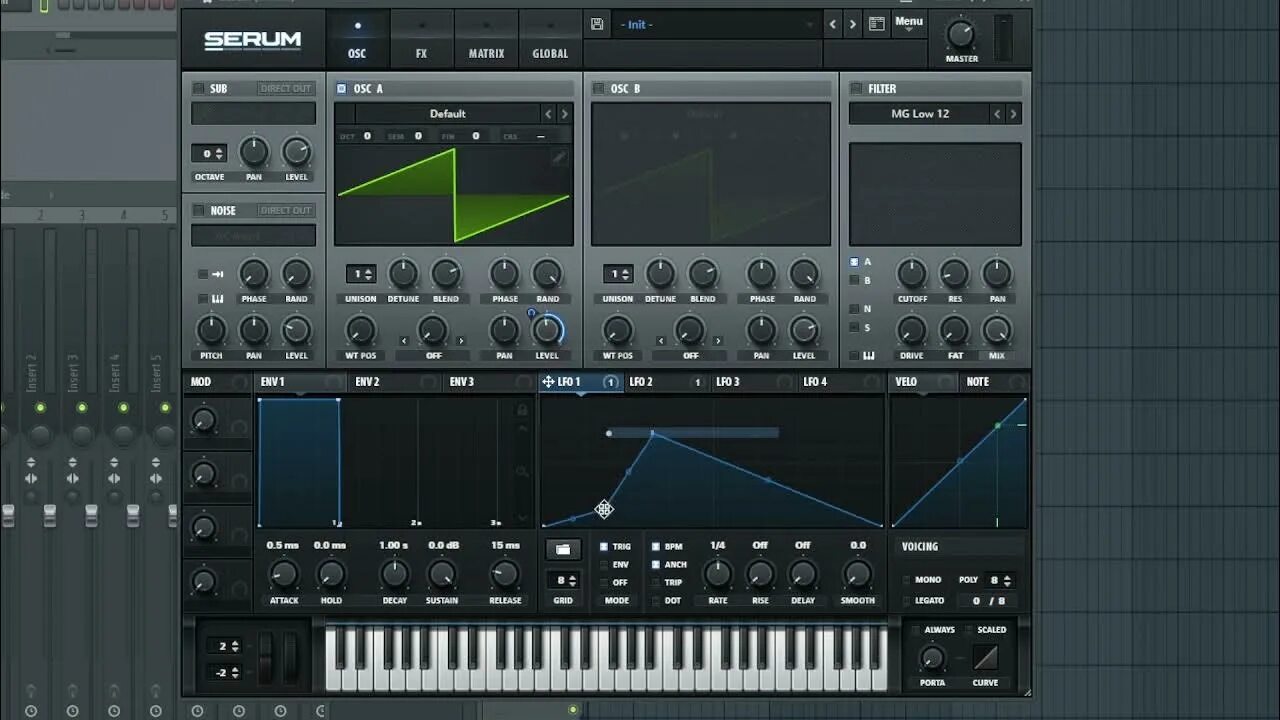Click the LFO 1 folder preset icon

pos(563,549)
